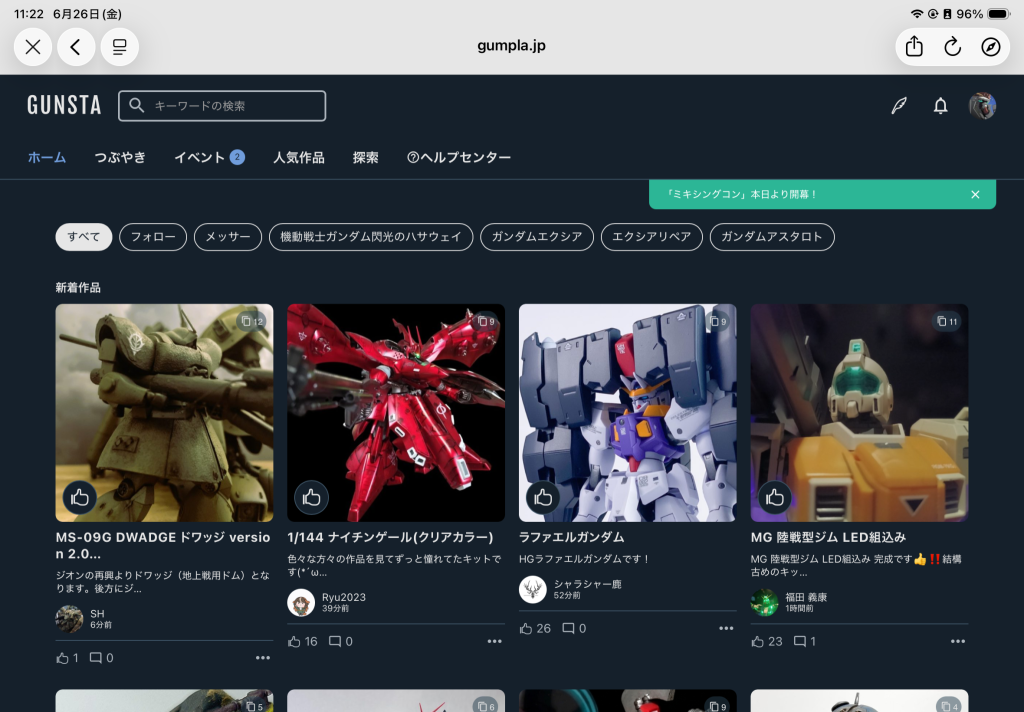
Task: View author Ryu2023's profile
Action: (x=327, y=602)
